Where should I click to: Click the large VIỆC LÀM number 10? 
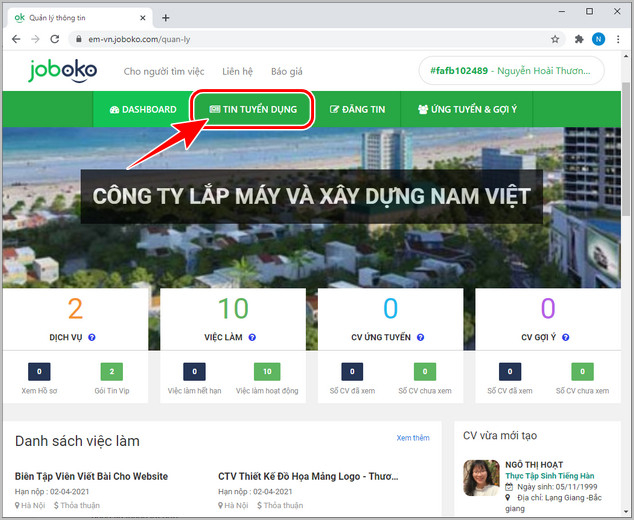point(233,309)
